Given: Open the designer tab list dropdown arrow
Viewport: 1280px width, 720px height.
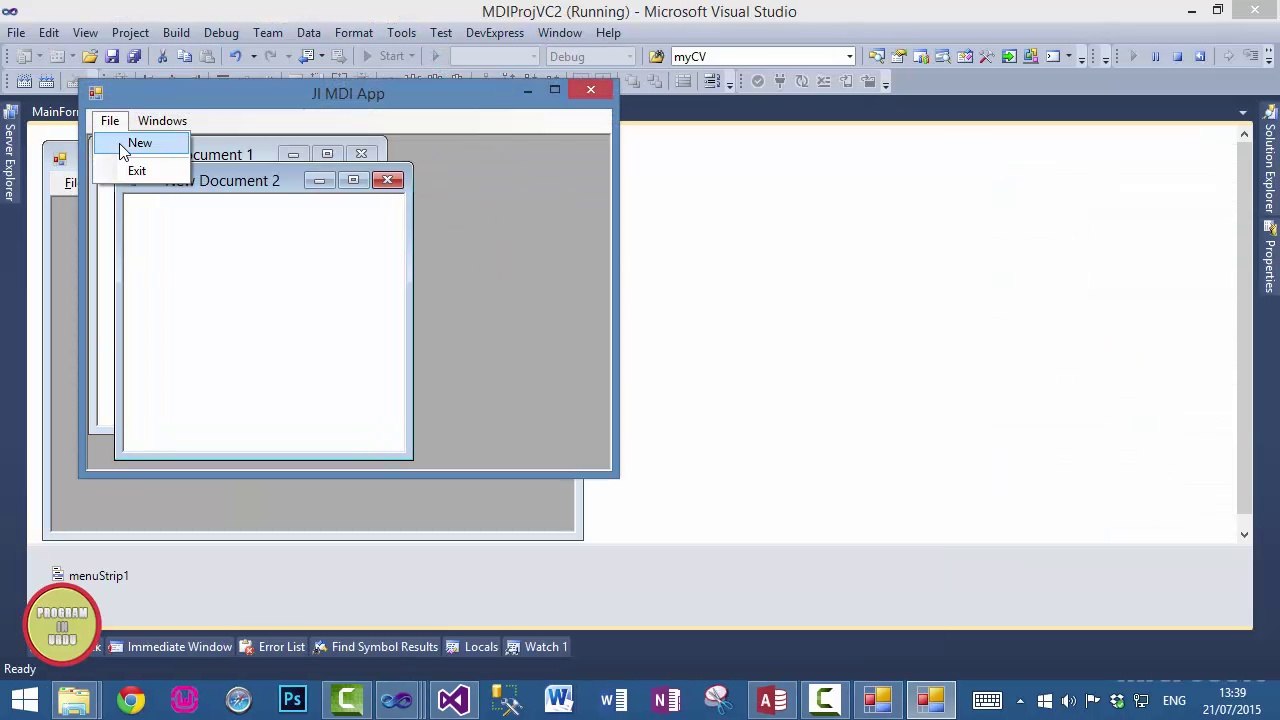Looking at the screenshot, I should (1243, 112).
